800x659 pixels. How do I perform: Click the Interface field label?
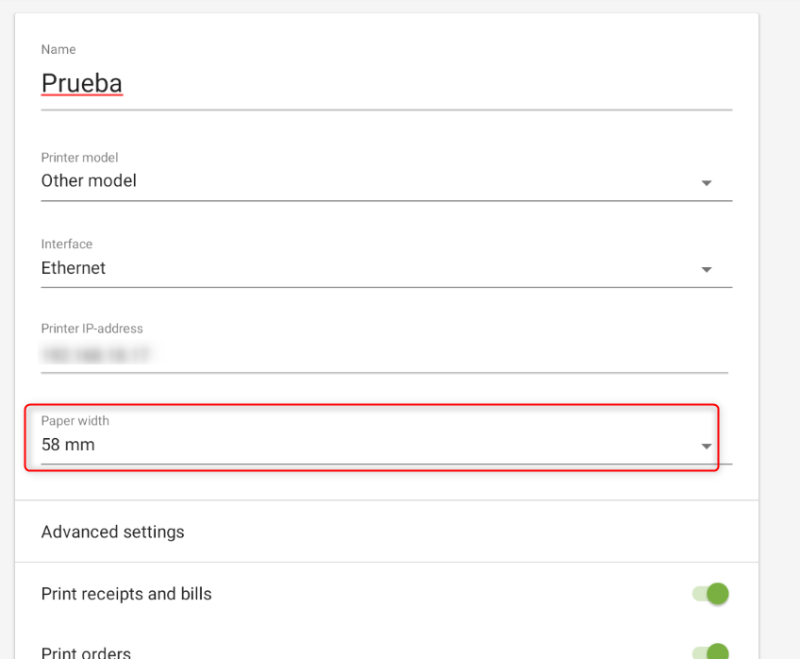click(x=67, y=244)
